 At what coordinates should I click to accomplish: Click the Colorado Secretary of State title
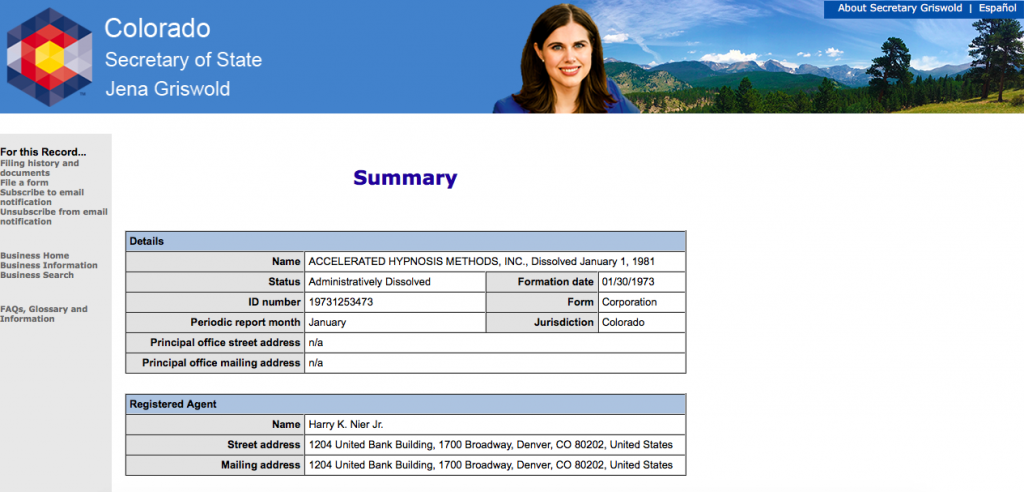183,59
